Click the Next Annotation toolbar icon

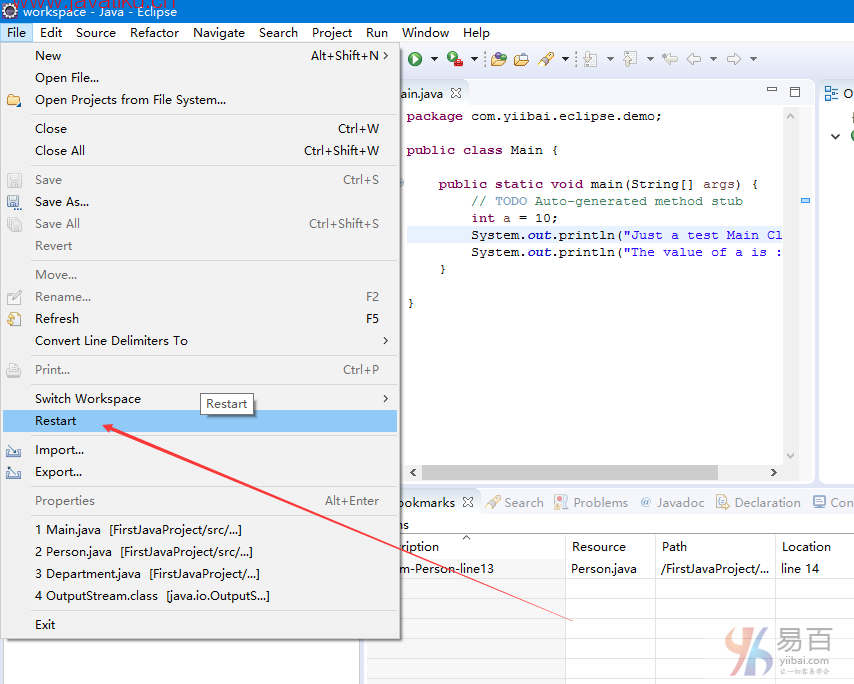[x=590, y=59]
